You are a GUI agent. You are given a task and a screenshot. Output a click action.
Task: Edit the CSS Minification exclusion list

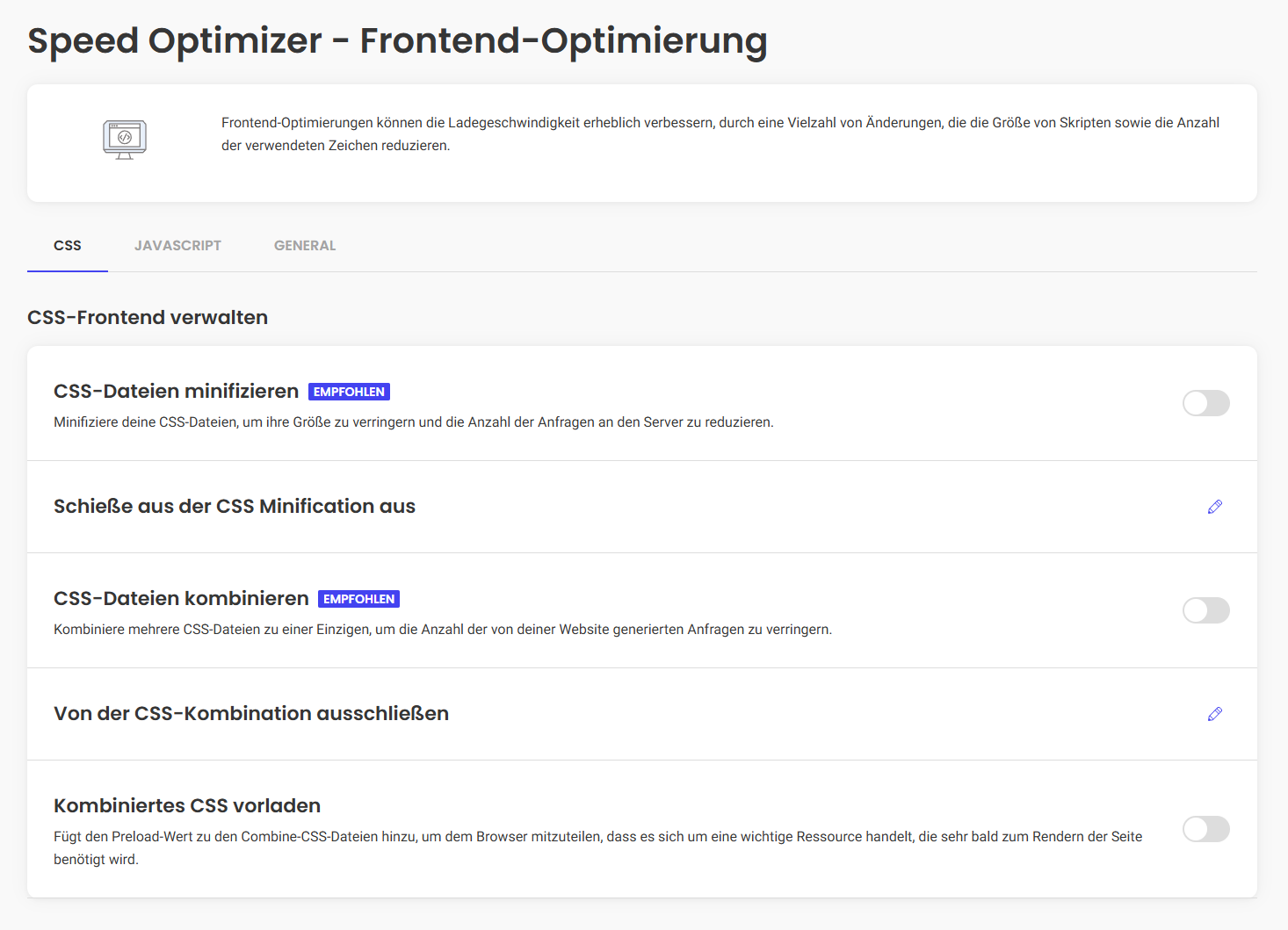(x=1215, y=507)
